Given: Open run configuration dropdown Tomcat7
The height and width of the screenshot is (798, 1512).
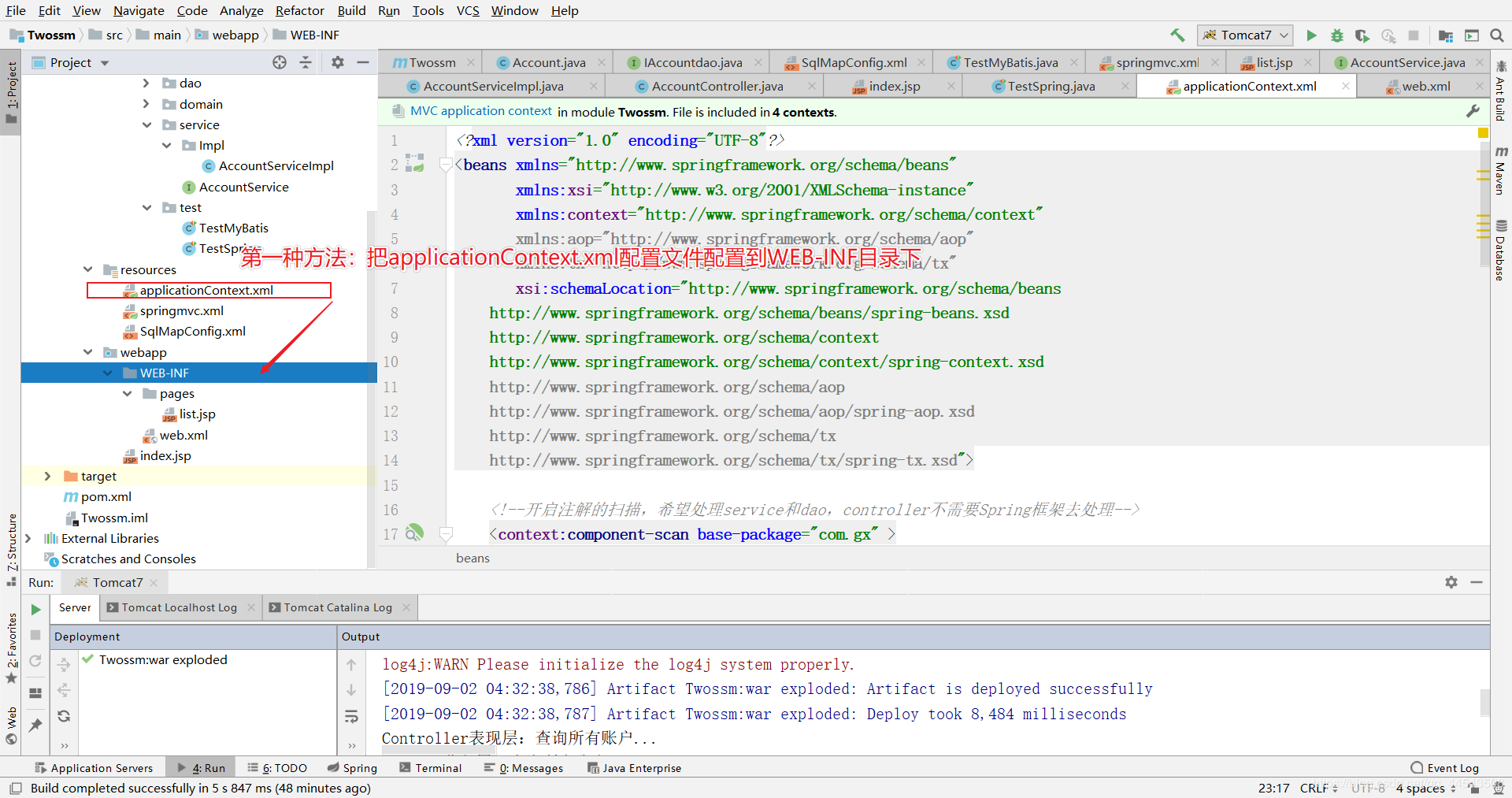Looking at the screenshot, I should [x=1245, y=35].
